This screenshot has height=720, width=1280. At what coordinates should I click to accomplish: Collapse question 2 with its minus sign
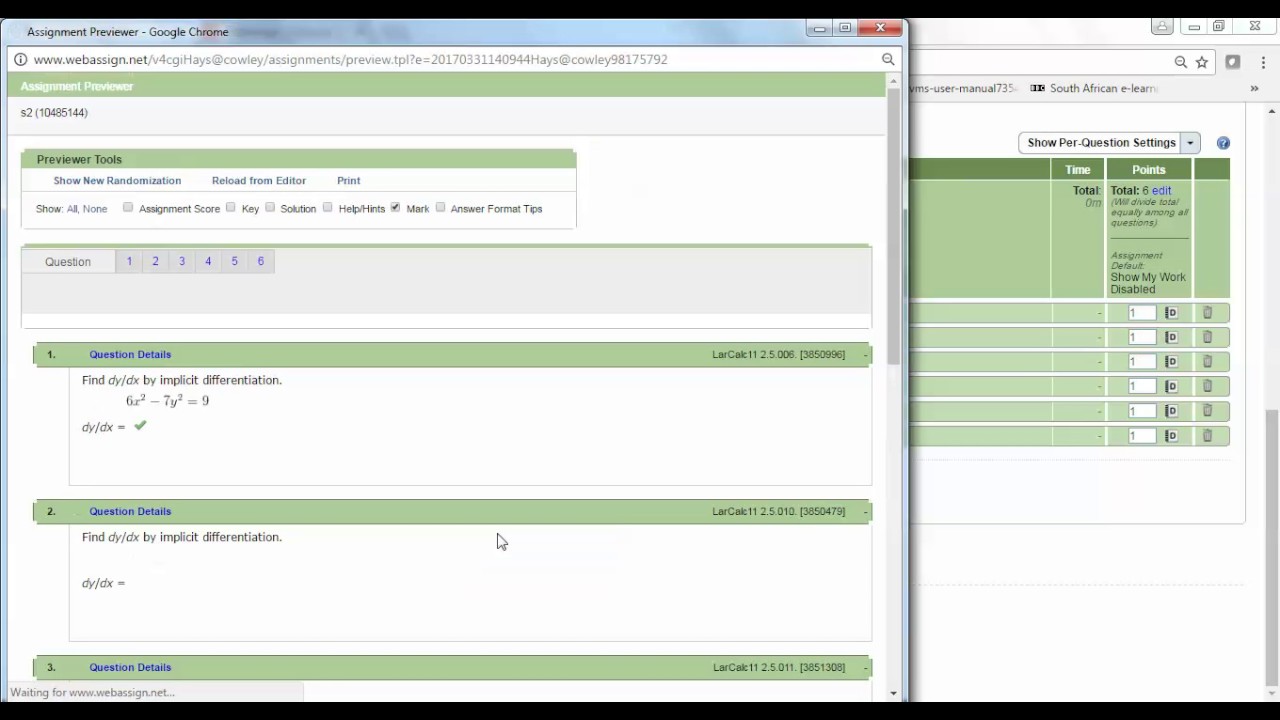(865, 512)
